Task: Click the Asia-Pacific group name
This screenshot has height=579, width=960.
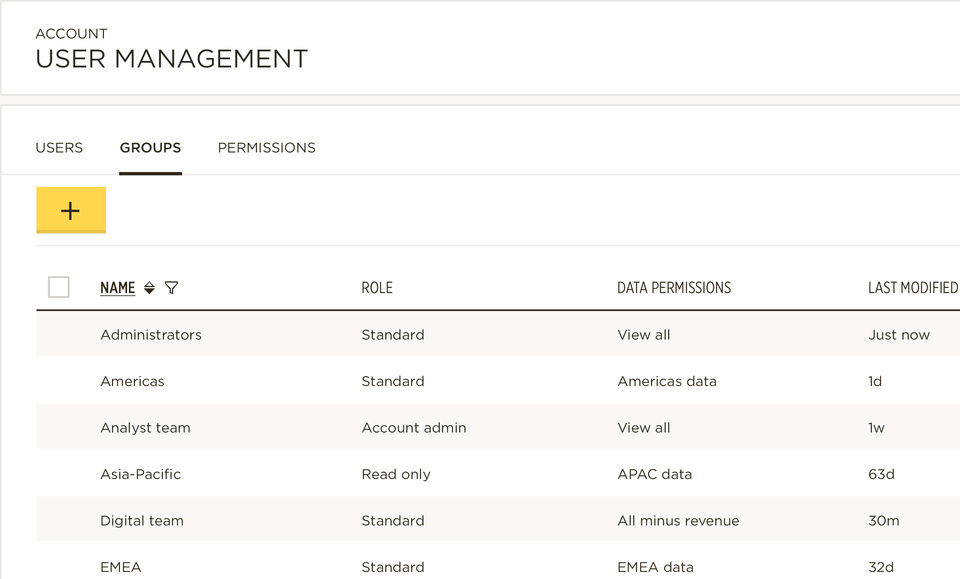Action: point(140,474)
